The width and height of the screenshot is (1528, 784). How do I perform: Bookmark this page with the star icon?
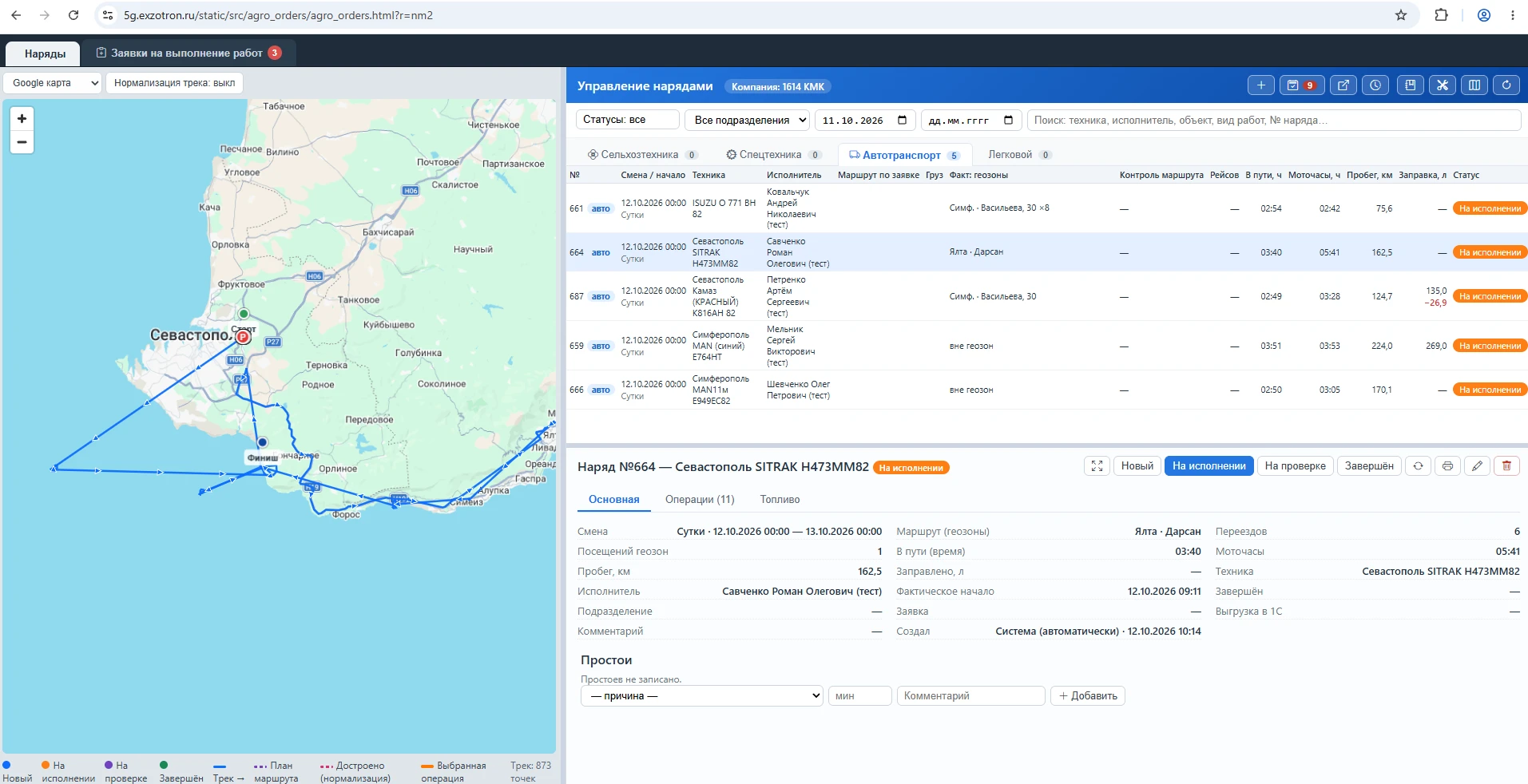(1401, 15)
